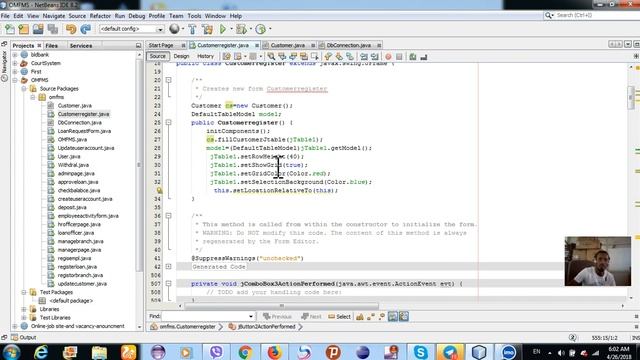This screenshot has width=640, height=360.
Task: Click the Comment lines editor icon
Action: (413, 57)
